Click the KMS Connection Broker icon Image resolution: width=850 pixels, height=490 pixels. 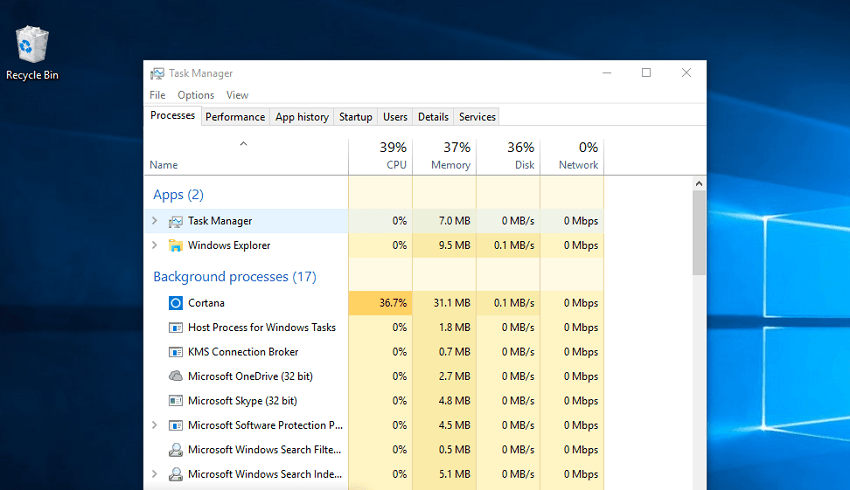click(176, 352)
